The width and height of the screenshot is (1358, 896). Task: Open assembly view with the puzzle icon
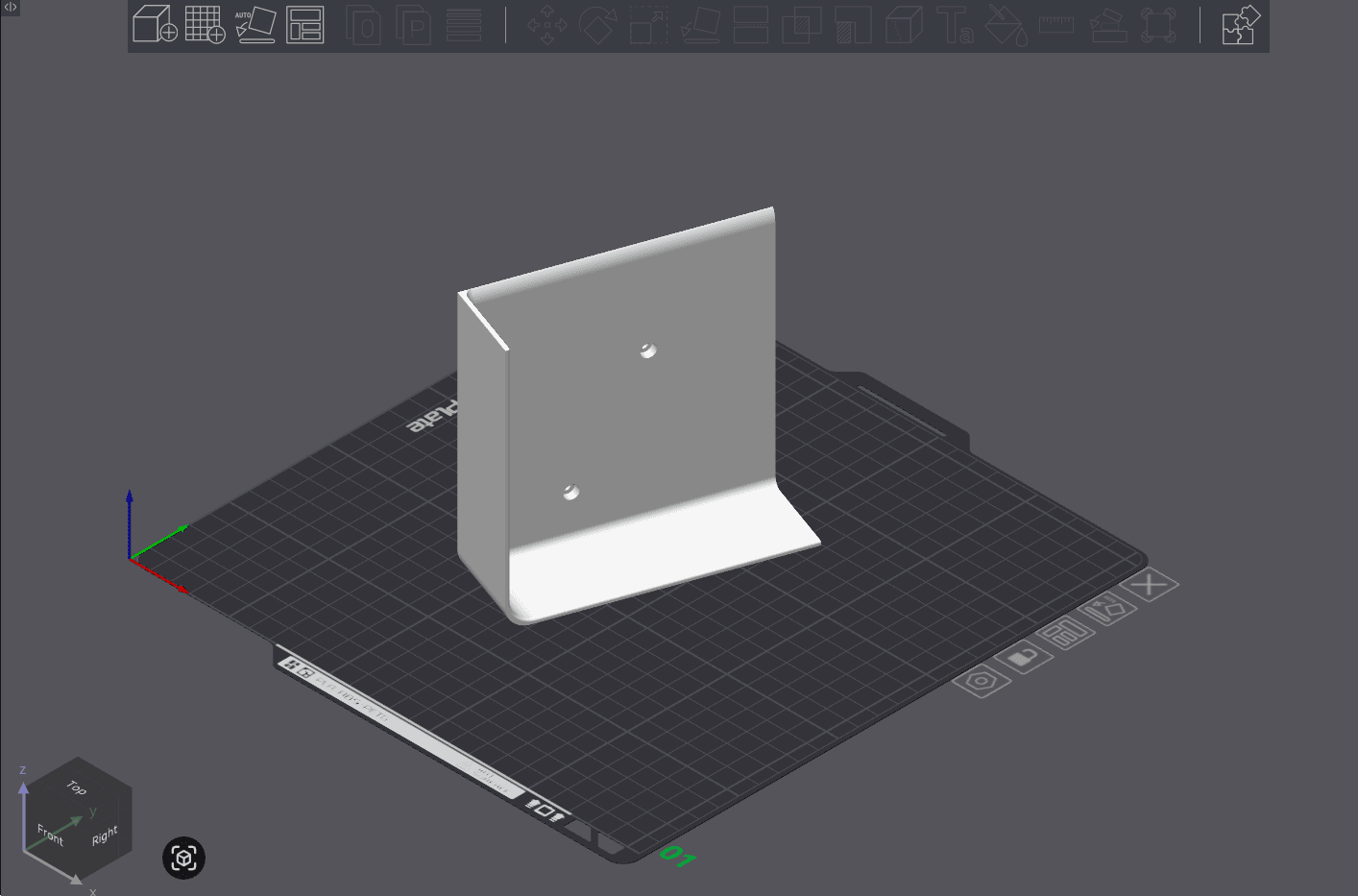click(x=1240, y=26)
